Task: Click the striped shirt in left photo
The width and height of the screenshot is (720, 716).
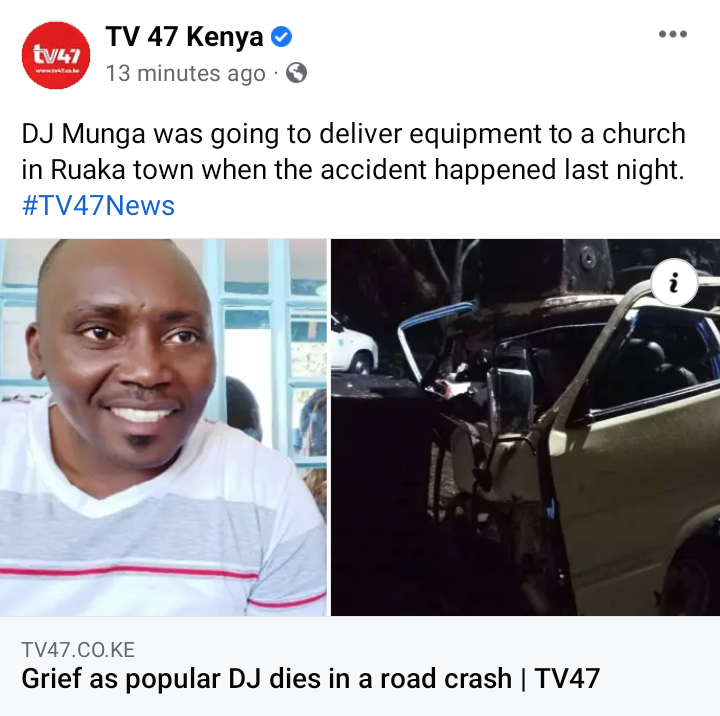Action: click(162, 521)
